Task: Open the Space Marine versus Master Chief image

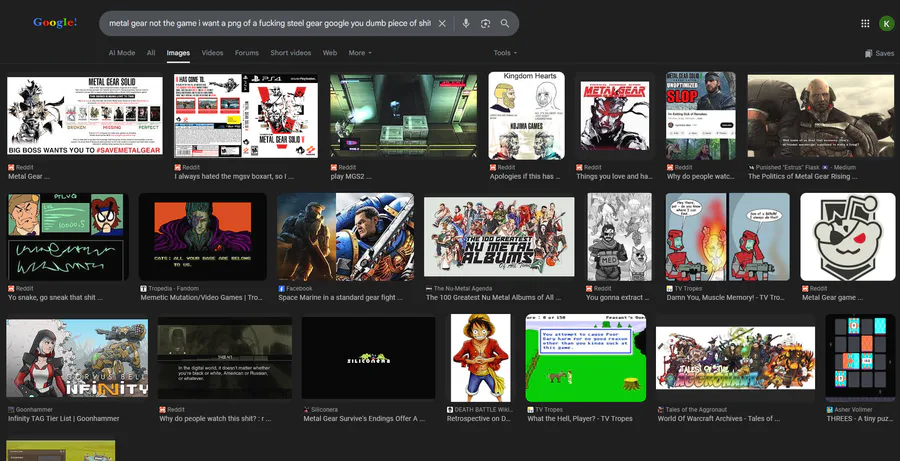Action: coord(346,237)
